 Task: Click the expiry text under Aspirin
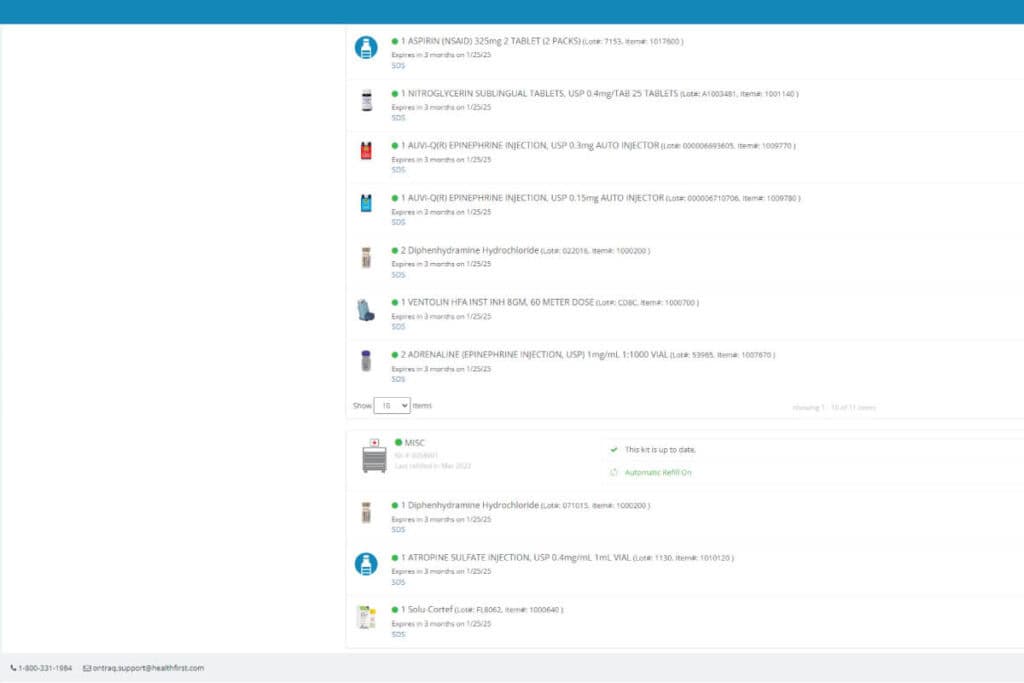(441, 55)
